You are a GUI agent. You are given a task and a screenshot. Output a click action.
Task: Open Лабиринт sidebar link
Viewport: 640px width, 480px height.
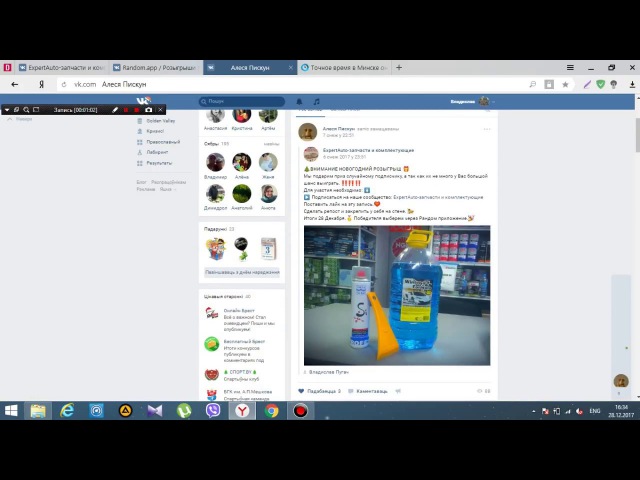(x=157, y=152)
